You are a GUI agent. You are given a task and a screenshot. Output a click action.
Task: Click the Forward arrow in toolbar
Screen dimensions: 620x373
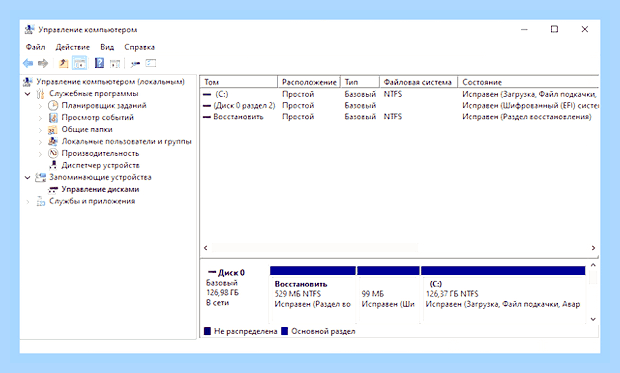click(x=43, y=63)
